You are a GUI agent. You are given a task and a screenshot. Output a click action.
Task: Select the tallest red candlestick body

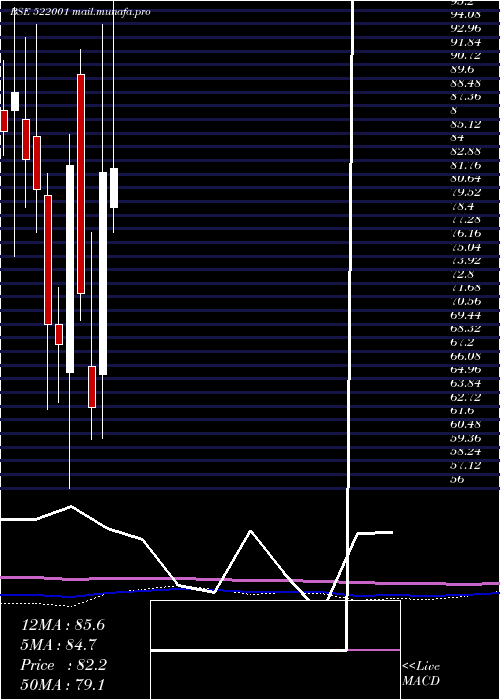click(x=81, y=184)
